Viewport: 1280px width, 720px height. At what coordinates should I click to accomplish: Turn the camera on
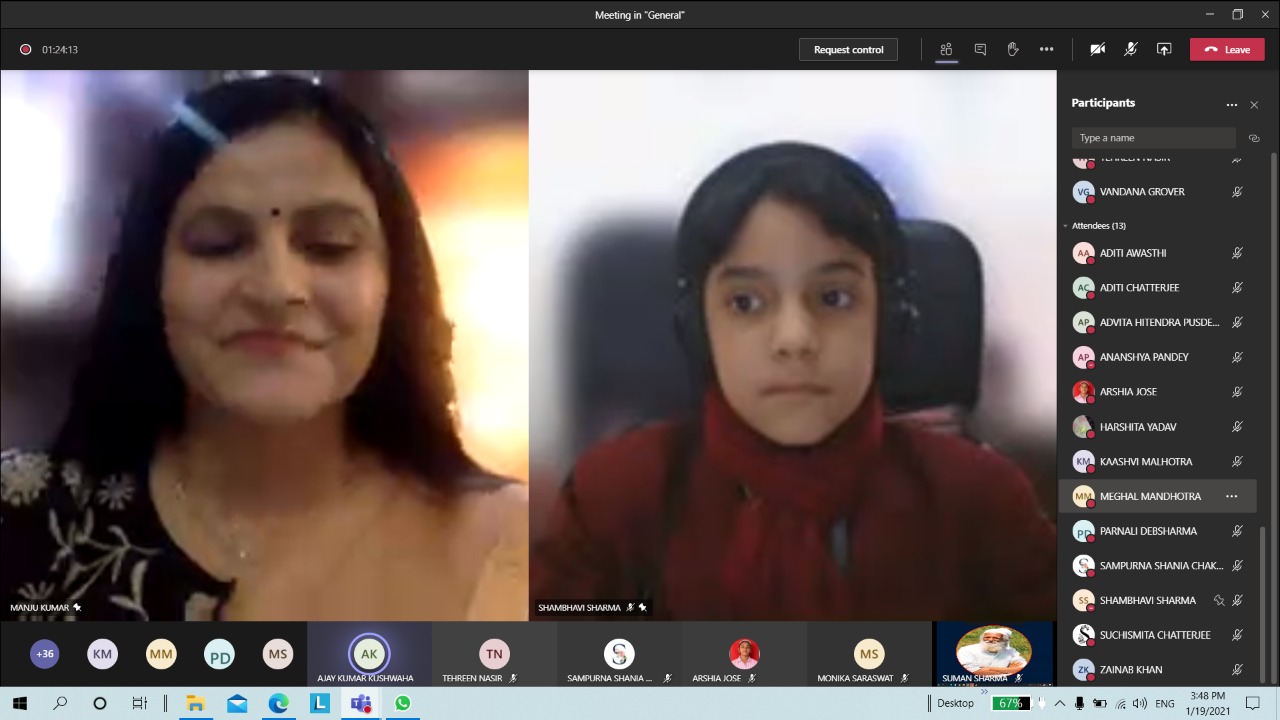click(1097, 49)
